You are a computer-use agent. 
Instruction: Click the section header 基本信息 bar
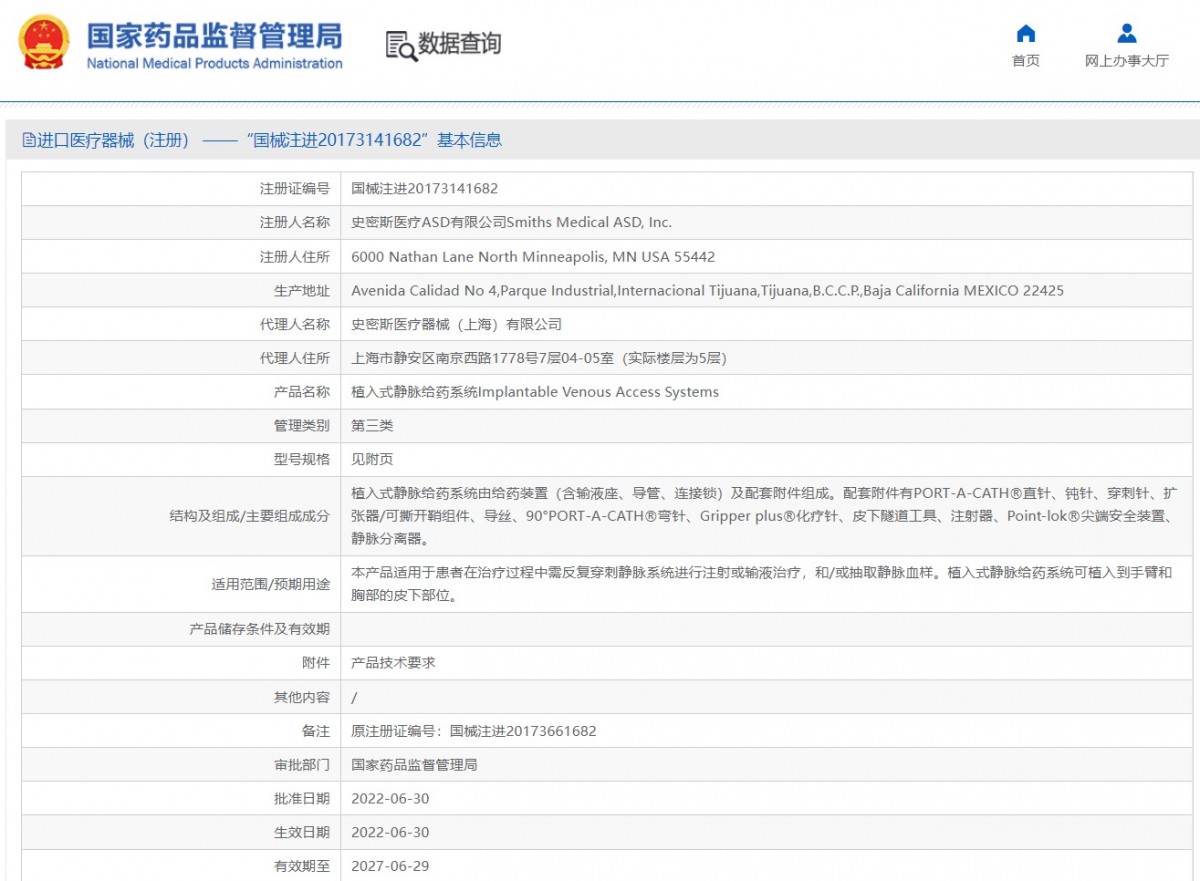[600, 140]
